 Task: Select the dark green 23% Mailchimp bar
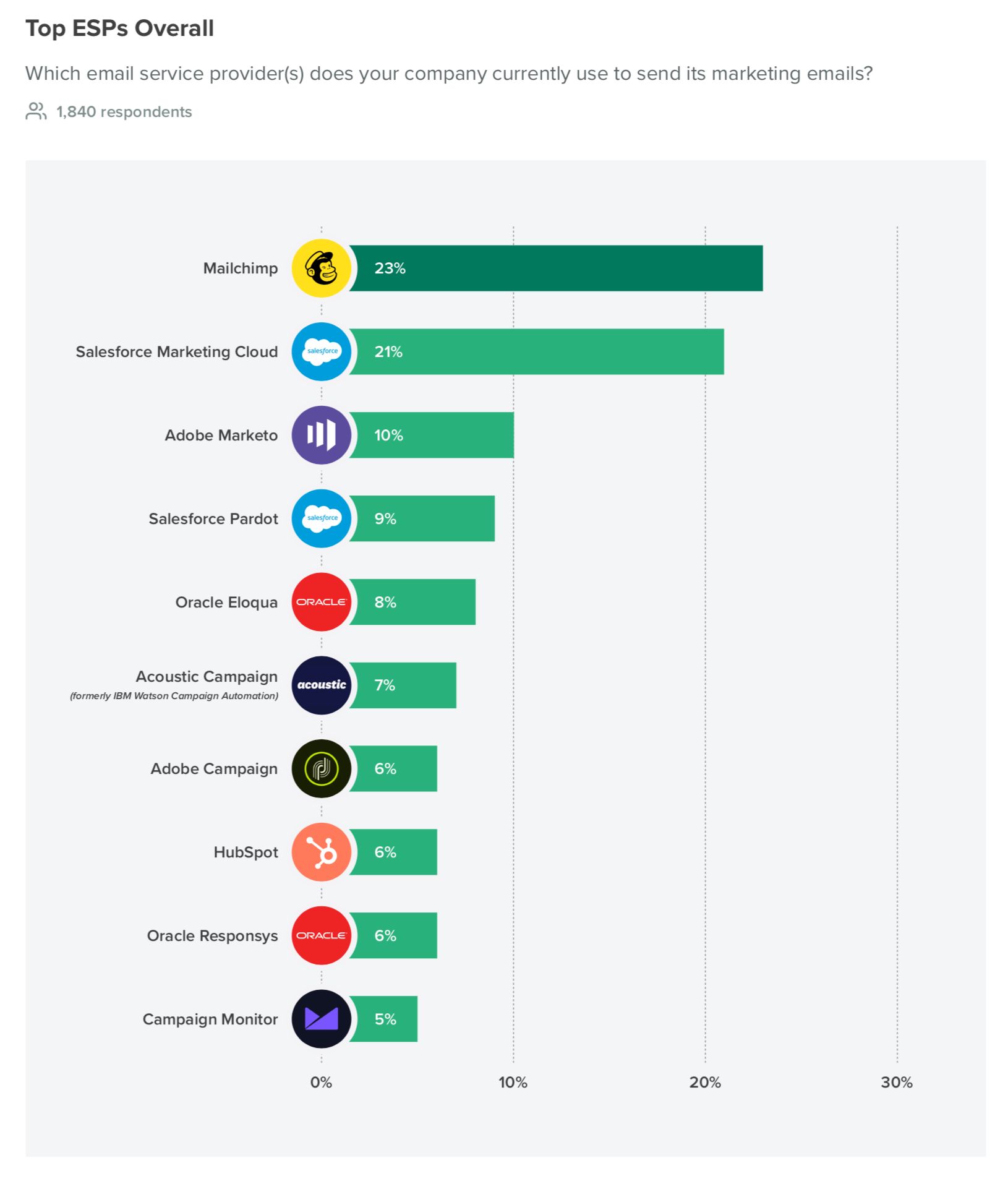[x=555, y=268]
